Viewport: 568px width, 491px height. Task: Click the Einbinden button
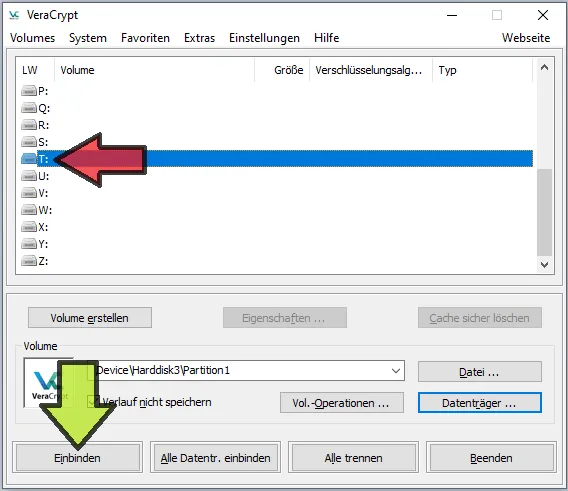coord(78,457)
